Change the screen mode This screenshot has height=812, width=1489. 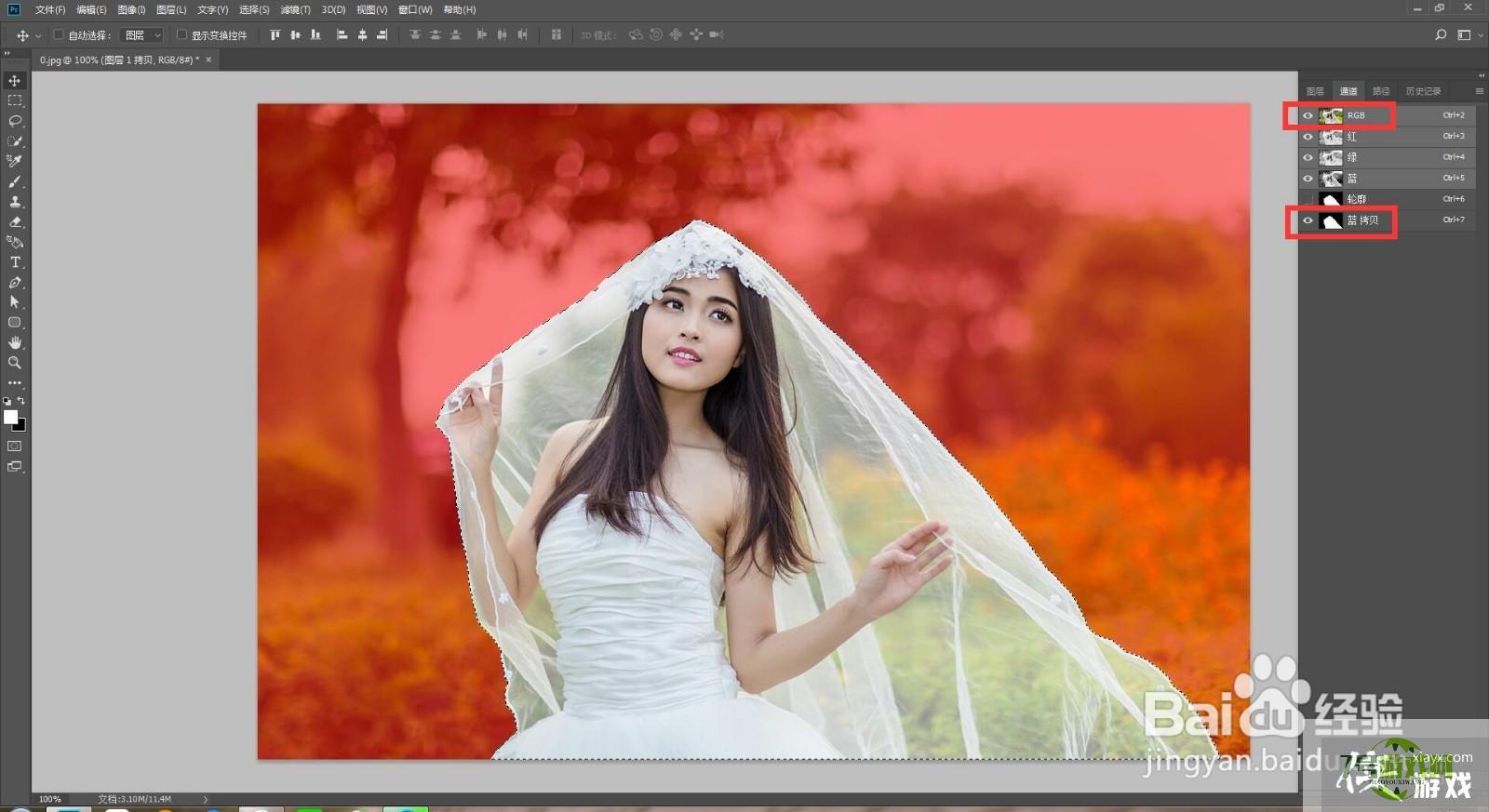tap(15, 467)
